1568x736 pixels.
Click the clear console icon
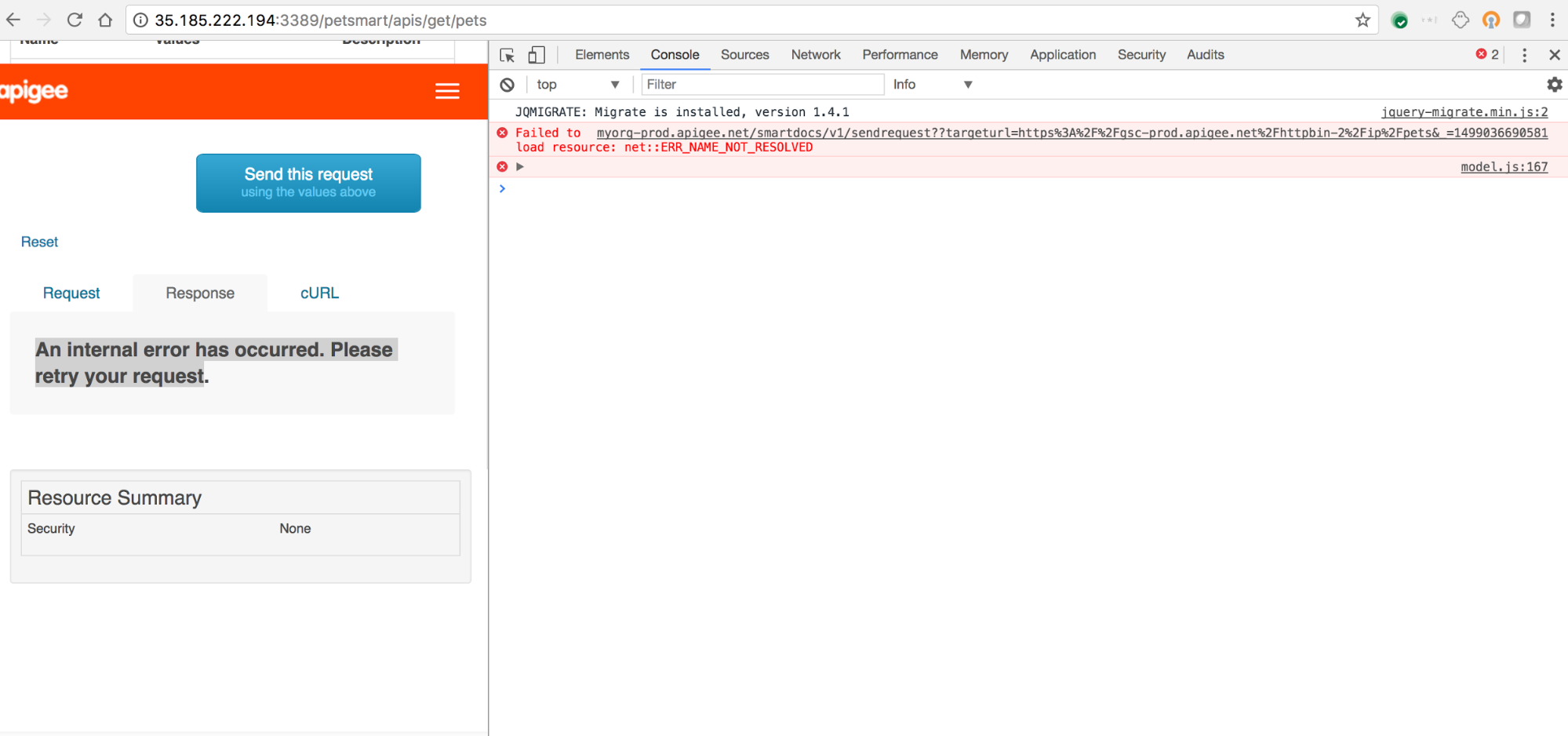508,85
